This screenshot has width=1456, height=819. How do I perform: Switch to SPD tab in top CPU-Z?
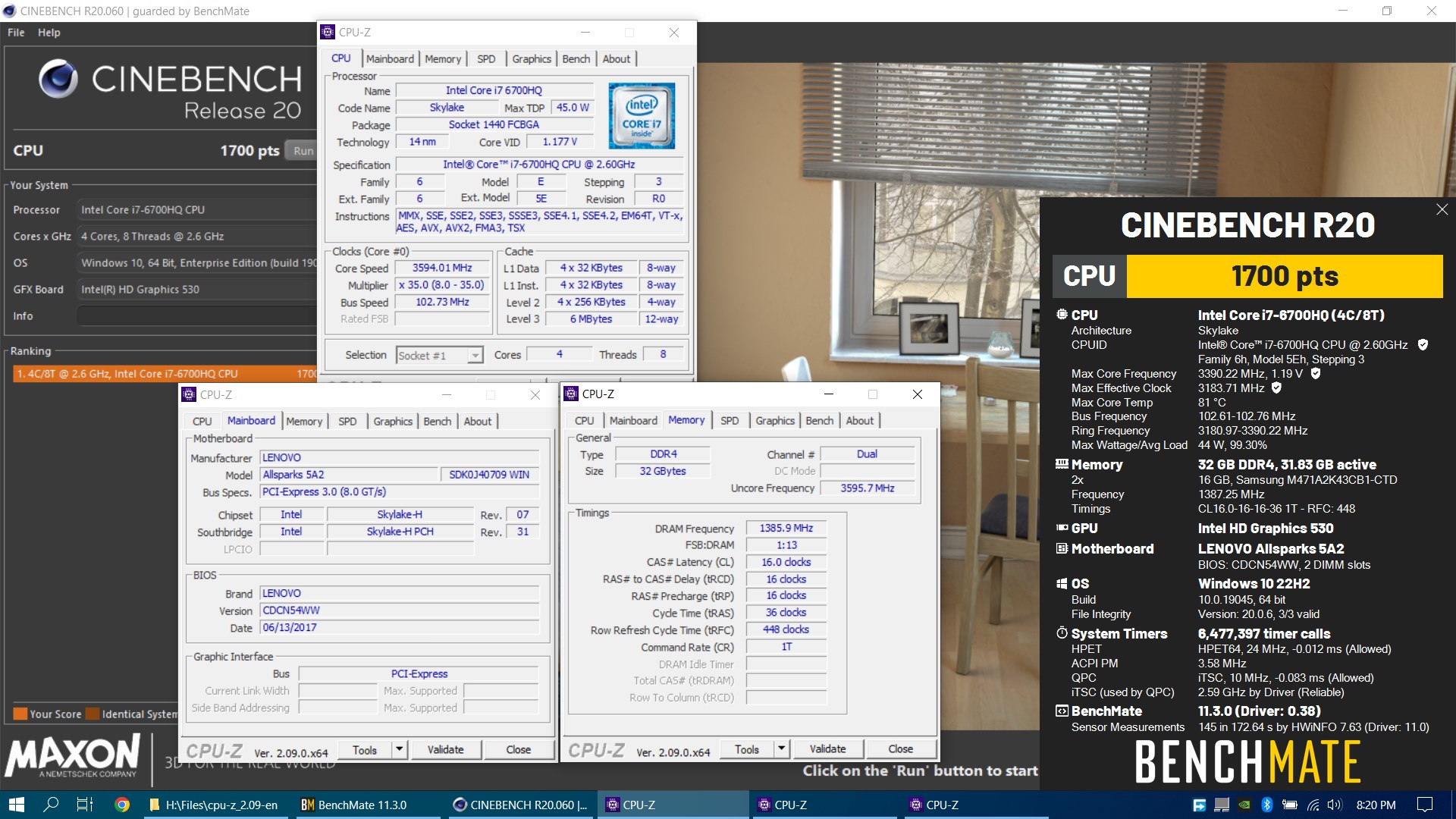click(486, 59)
